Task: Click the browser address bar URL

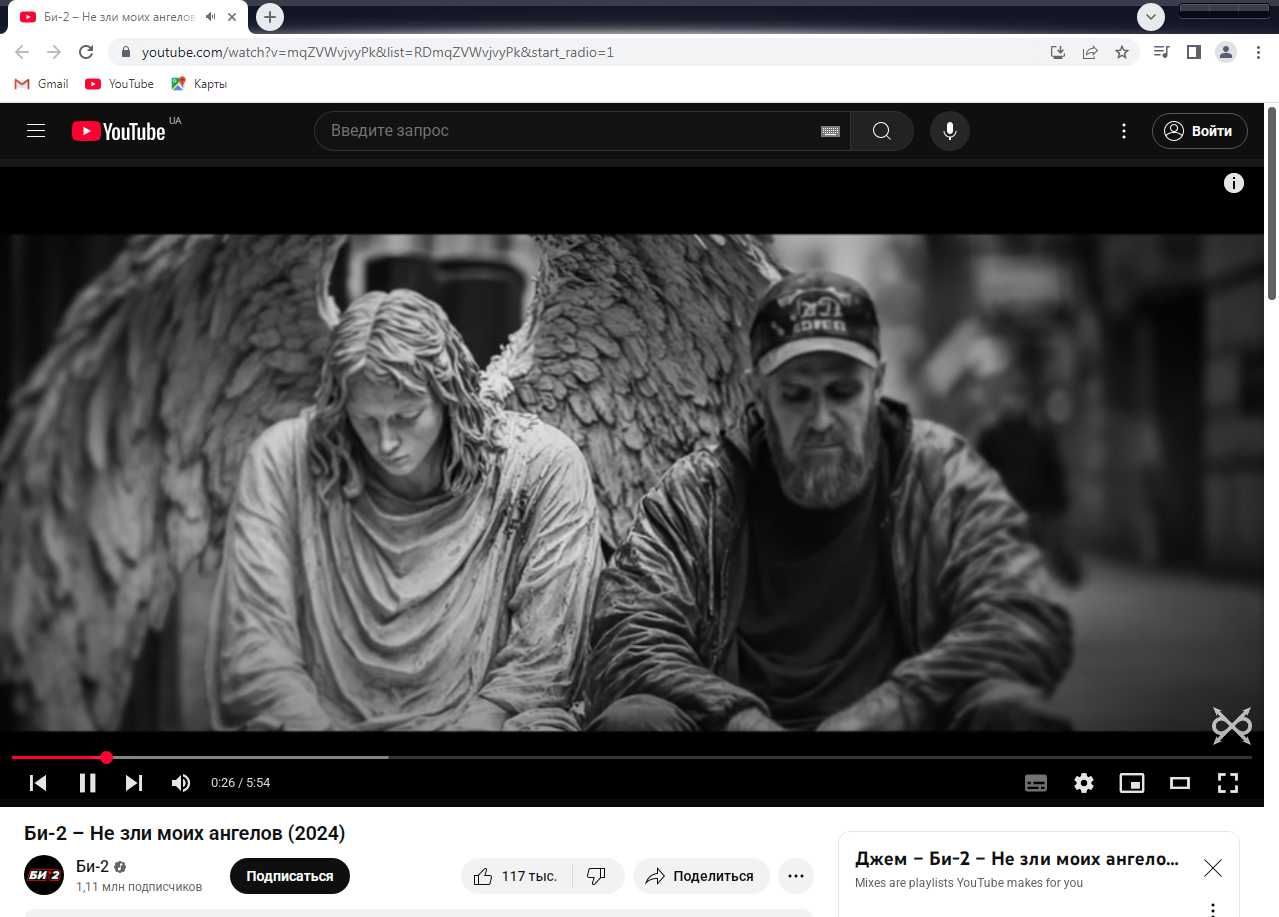Action: [377, 52]
